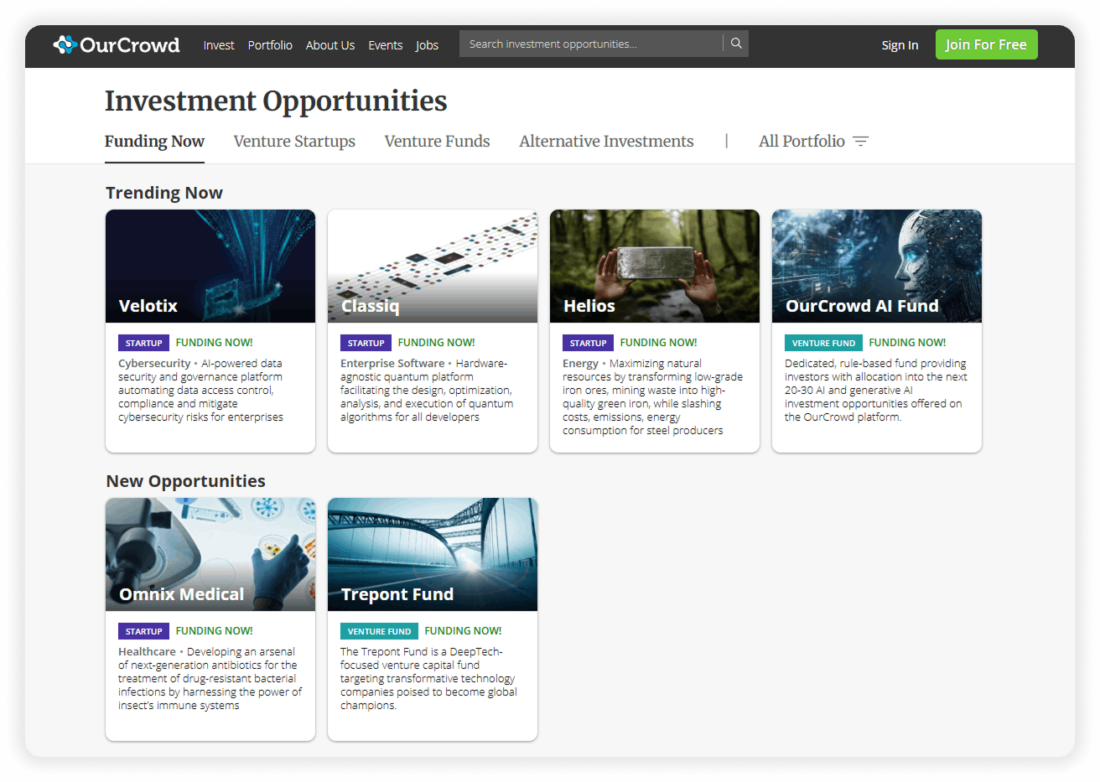This screenshot has width=1100, height=782.
Task: Open the Helios card image
Action: pyautogui.click(x=654, y=265)
